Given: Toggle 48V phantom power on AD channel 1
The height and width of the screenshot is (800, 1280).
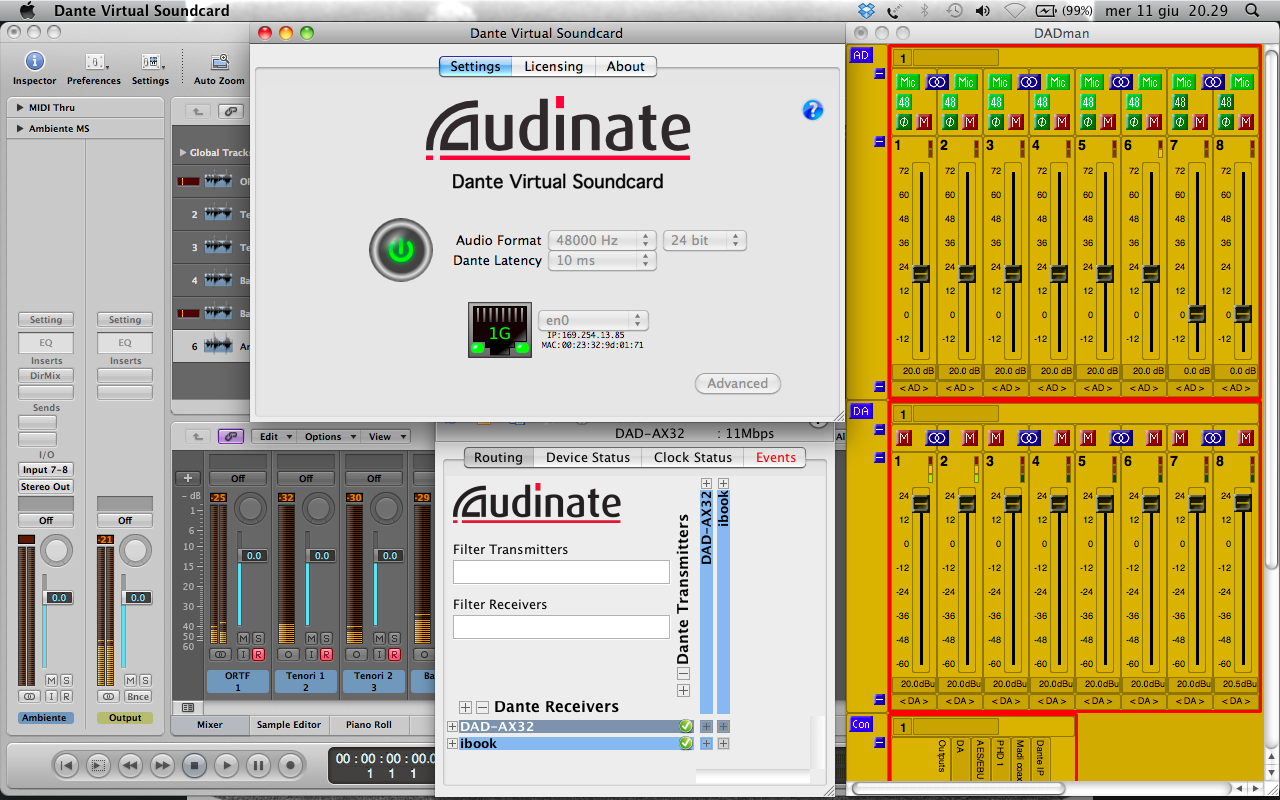Looking at the screenshot, I should 903,102.
